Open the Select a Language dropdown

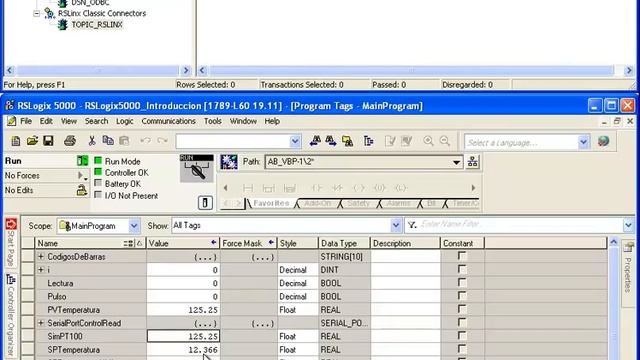coord(584,142)
